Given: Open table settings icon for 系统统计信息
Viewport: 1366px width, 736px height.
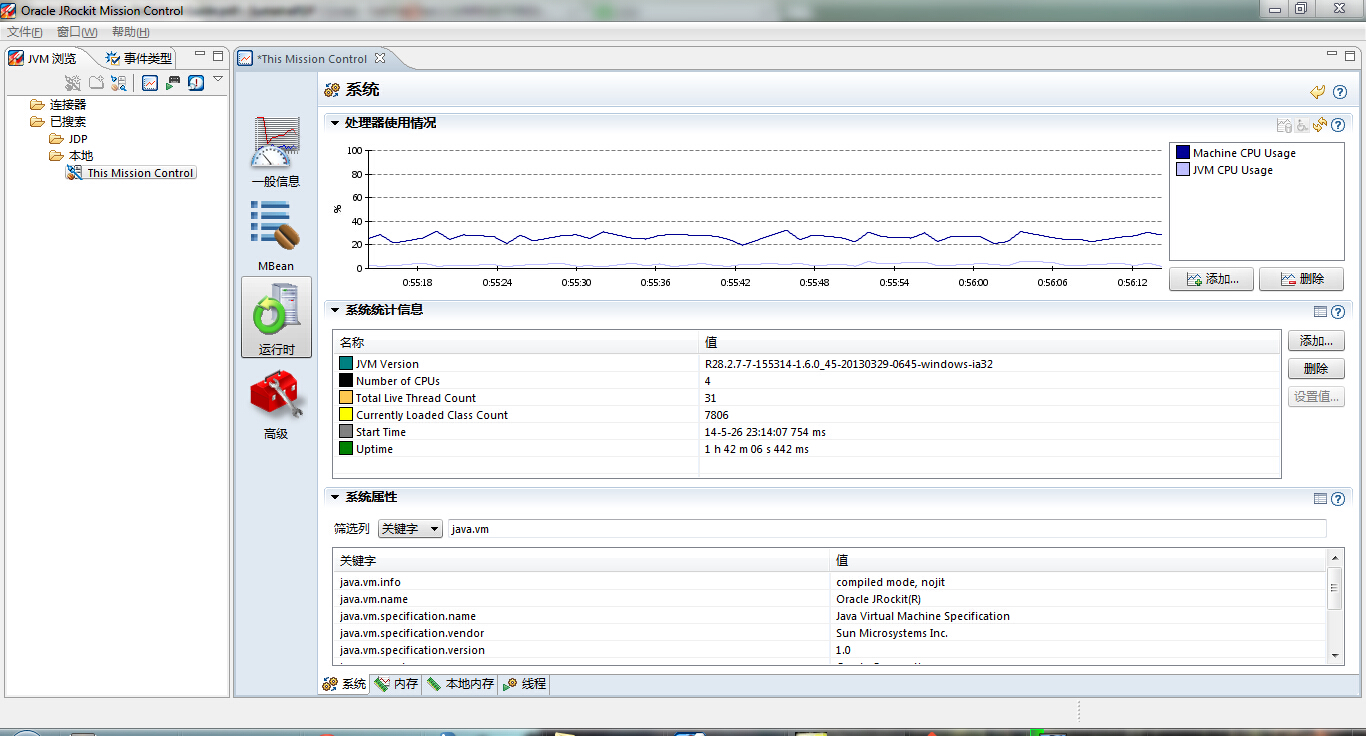Looking at the screenshot, I should pyautogui.click(x=1320, y=312).
